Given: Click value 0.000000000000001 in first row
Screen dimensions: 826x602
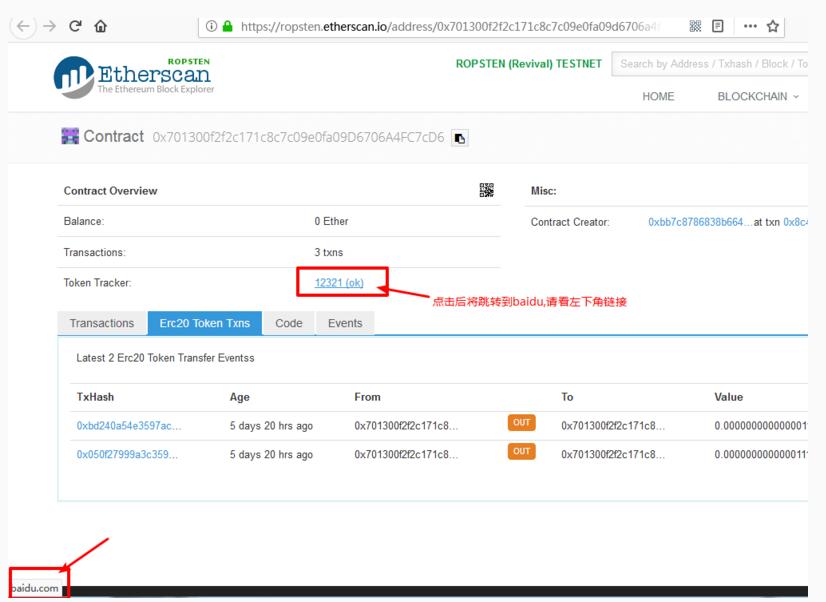Looking at the screenshot, I should tap(761, 426).
